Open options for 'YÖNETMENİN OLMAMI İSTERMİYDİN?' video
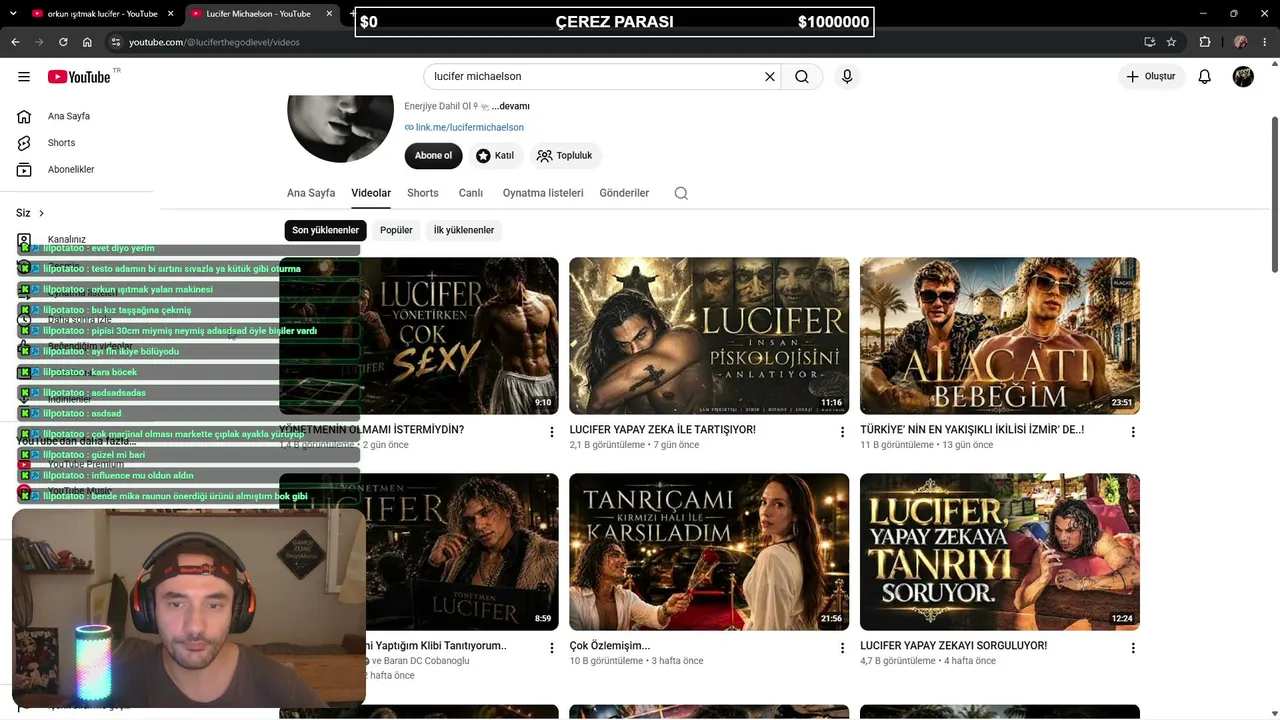 pos(551,432)
